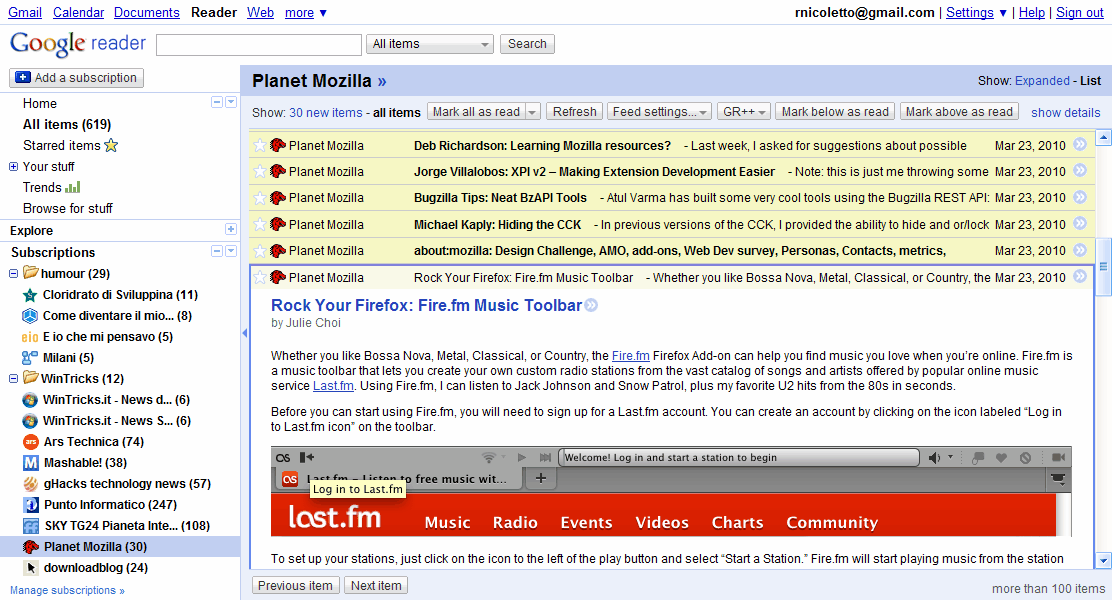Open Rock Your Firefox row original page arrow

[1080, 277]
